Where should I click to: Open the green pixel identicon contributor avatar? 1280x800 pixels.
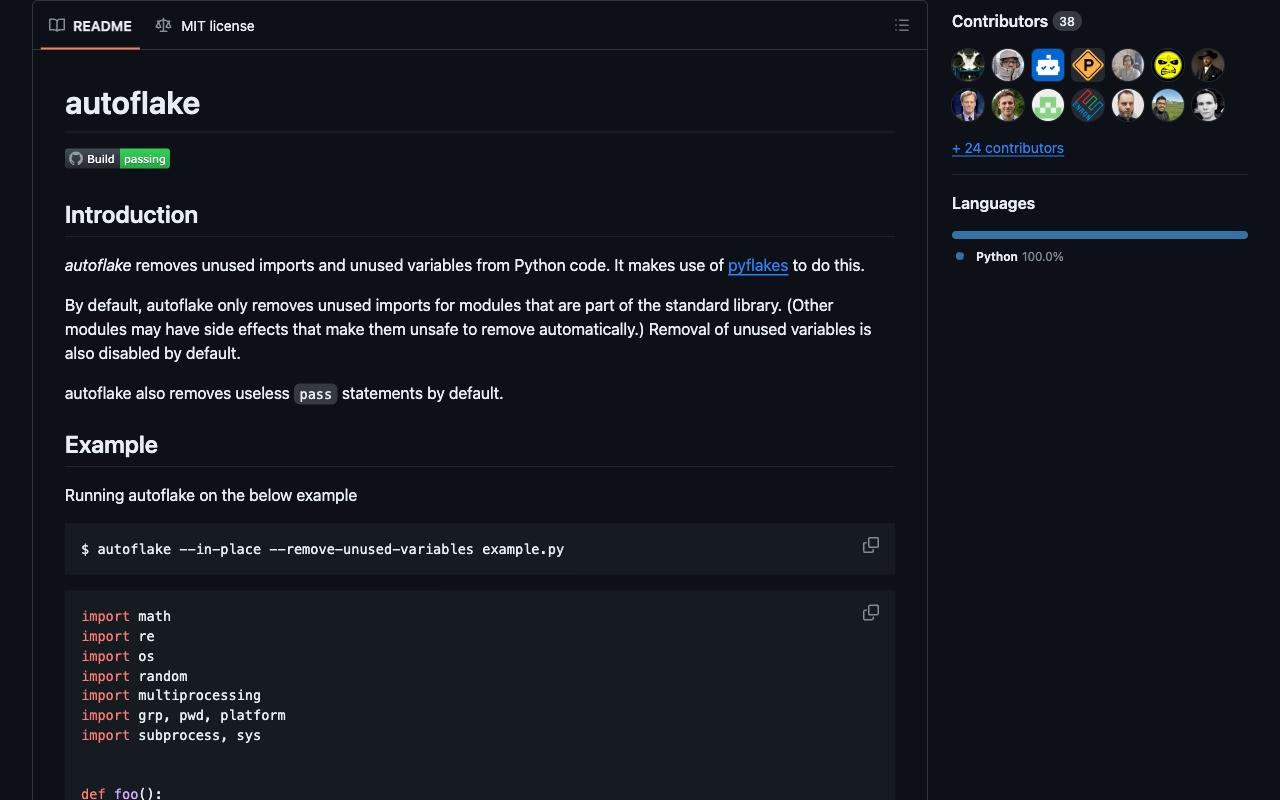click(x=1048, y=105)
